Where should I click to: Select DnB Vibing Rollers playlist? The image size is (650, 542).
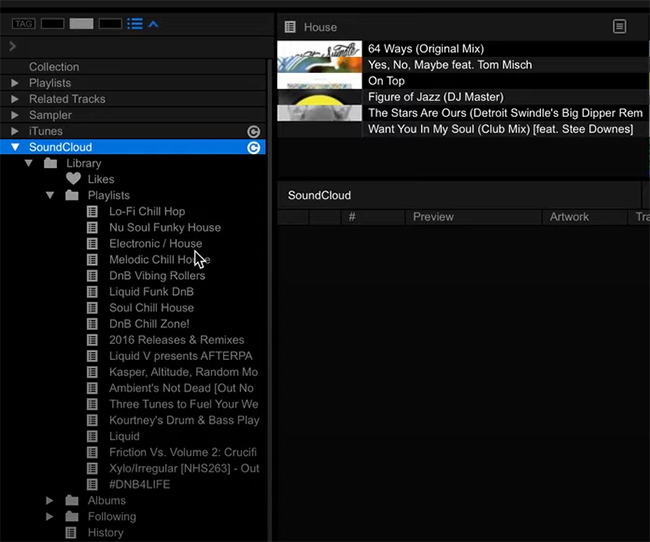click(157, 276)
